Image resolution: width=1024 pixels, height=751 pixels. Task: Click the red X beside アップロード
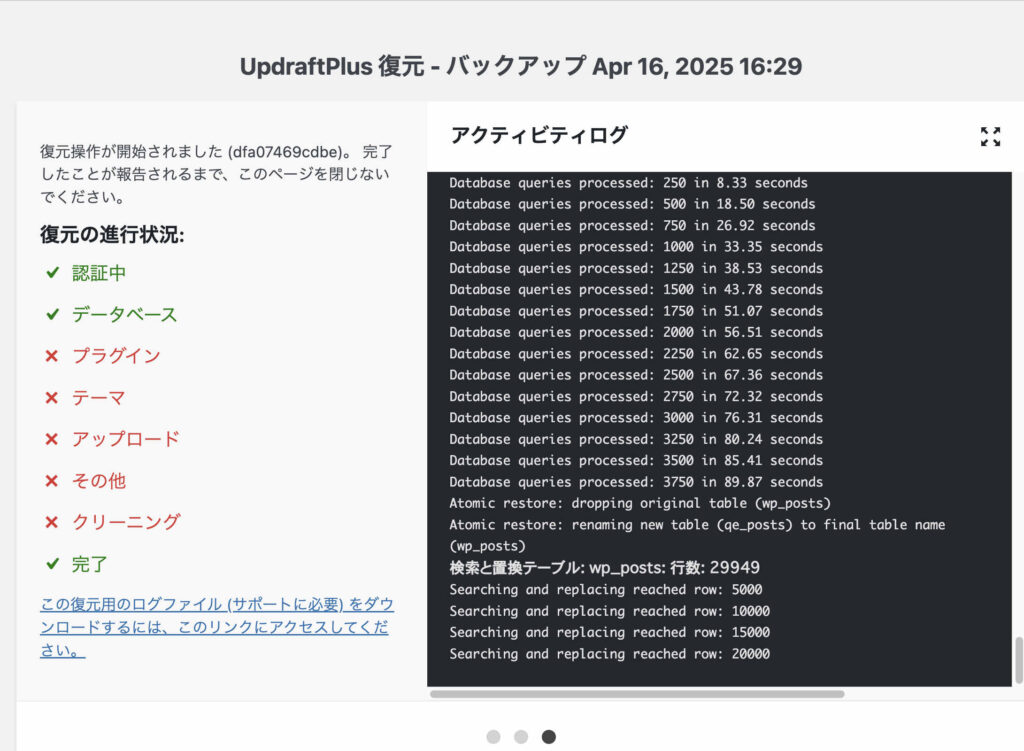click(x=52, y=439)
